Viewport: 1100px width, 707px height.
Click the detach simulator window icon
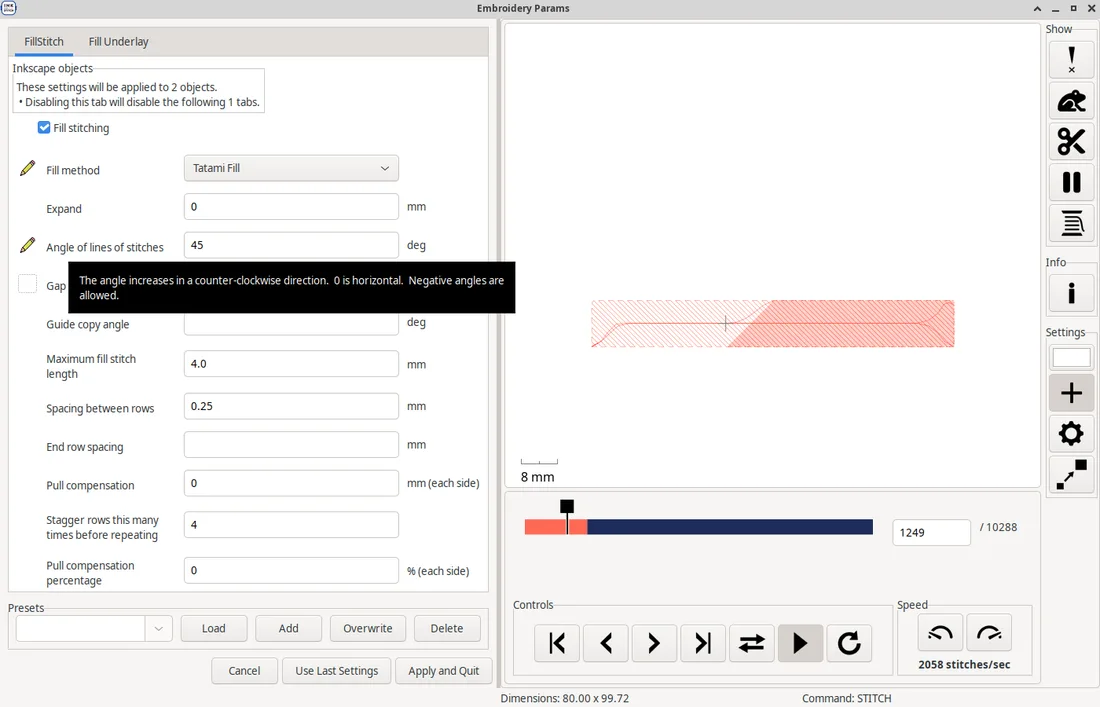tap(1071, 474)
